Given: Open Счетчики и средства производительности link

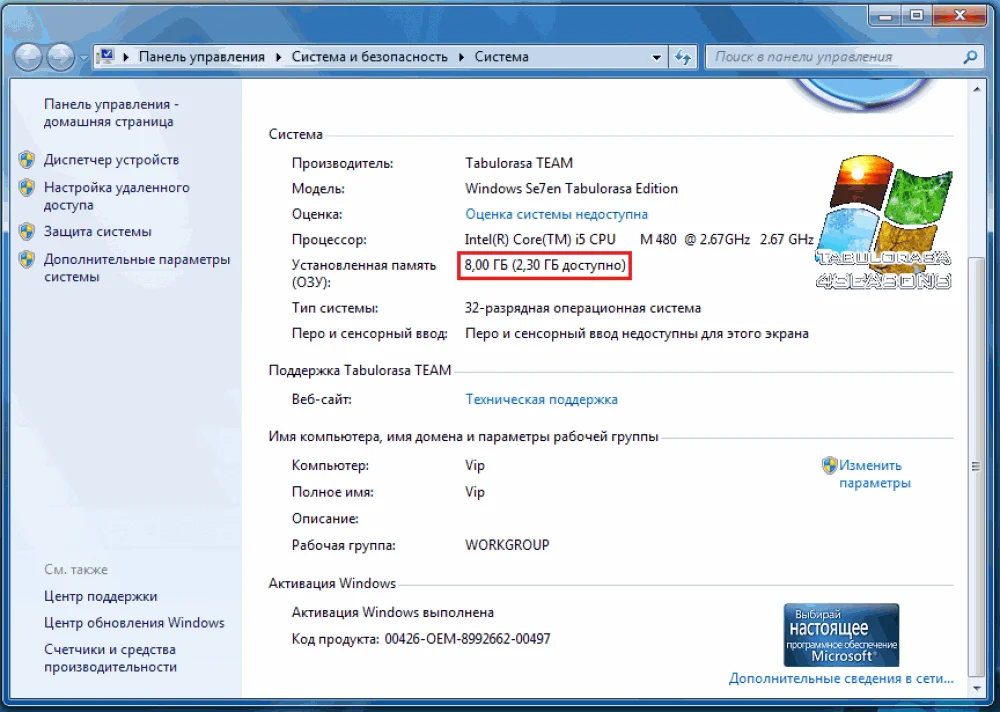Looking at the screenshot, I should coord(110,658).
